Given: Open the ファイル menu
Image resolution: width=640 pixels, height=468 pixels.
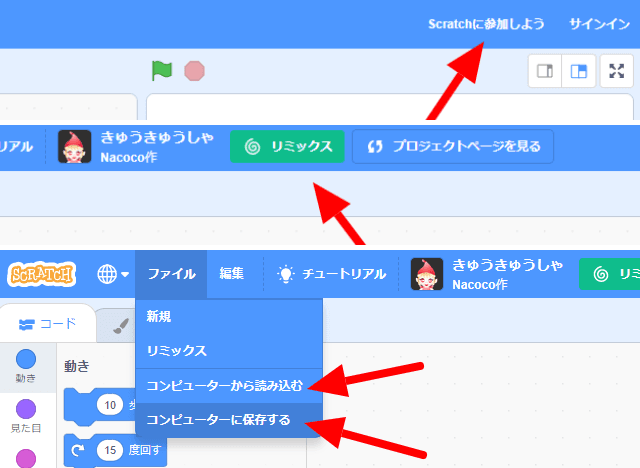Looking at the screenshot, I should [x=171, y=274].
